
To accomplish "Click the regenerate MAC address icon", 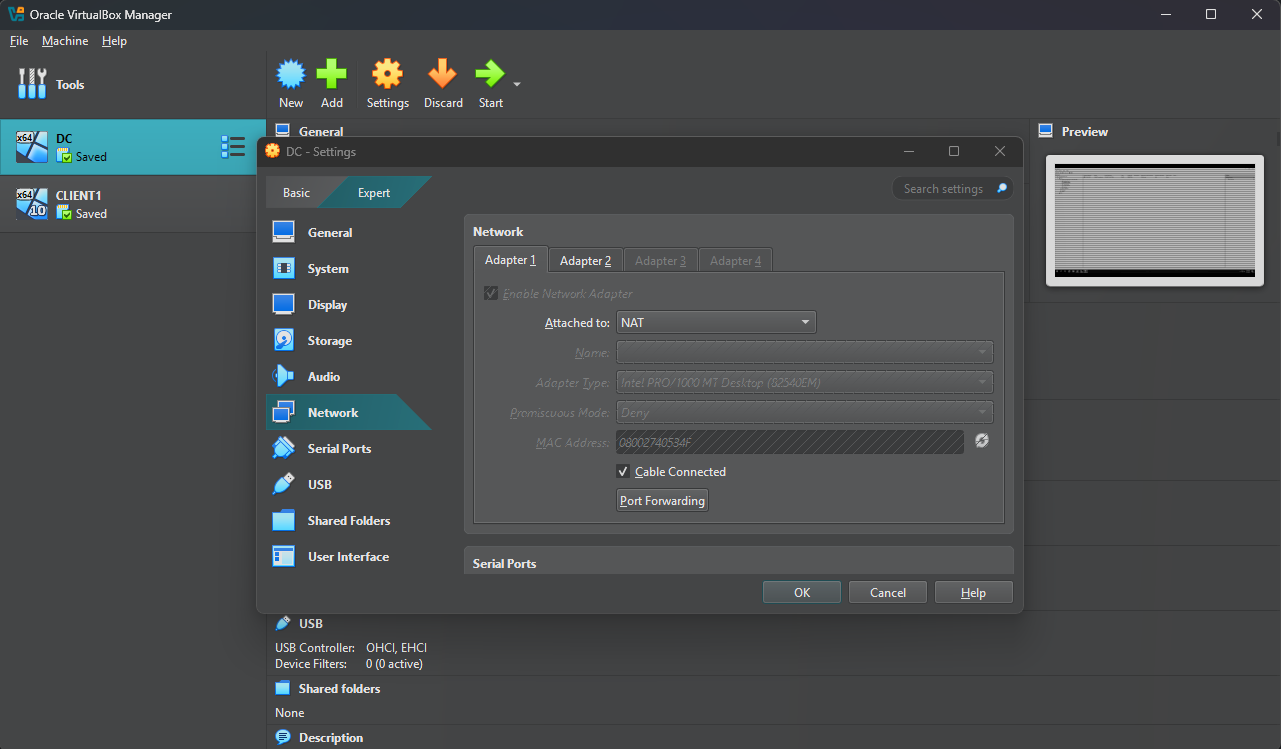I will 982,441.
